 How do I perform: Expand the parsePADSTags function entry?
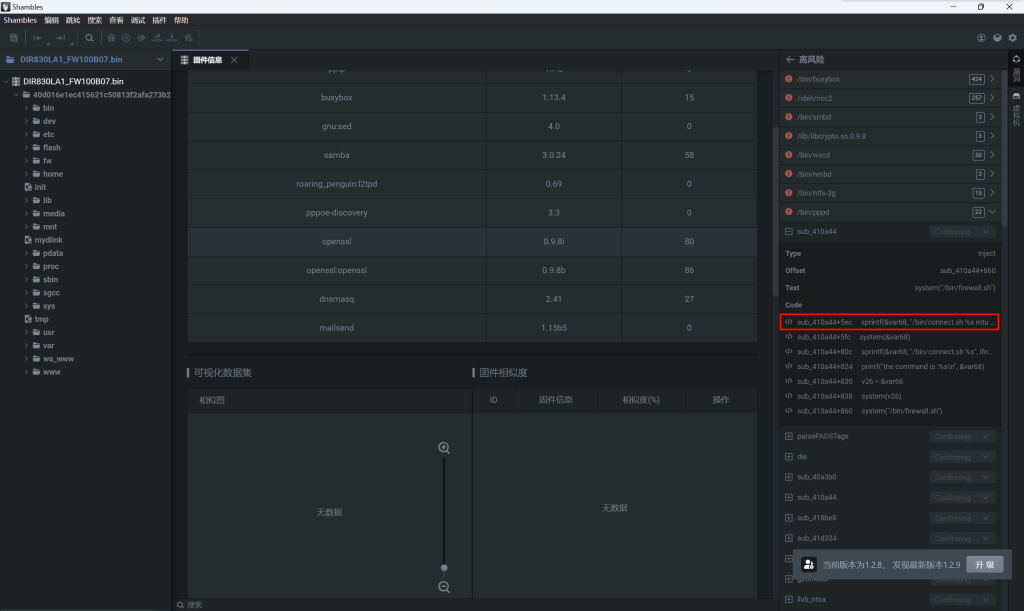pos(789,436)
